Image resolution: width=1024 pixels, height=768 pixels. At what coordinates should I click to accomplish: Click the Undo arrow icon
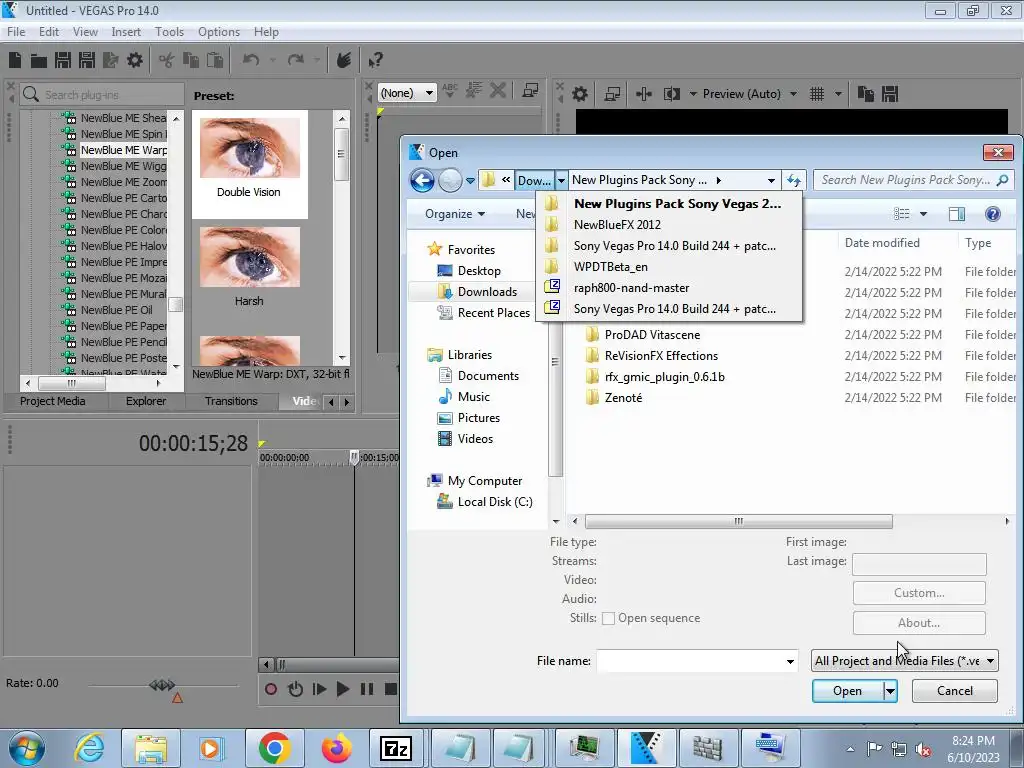[x=251, y=60]
